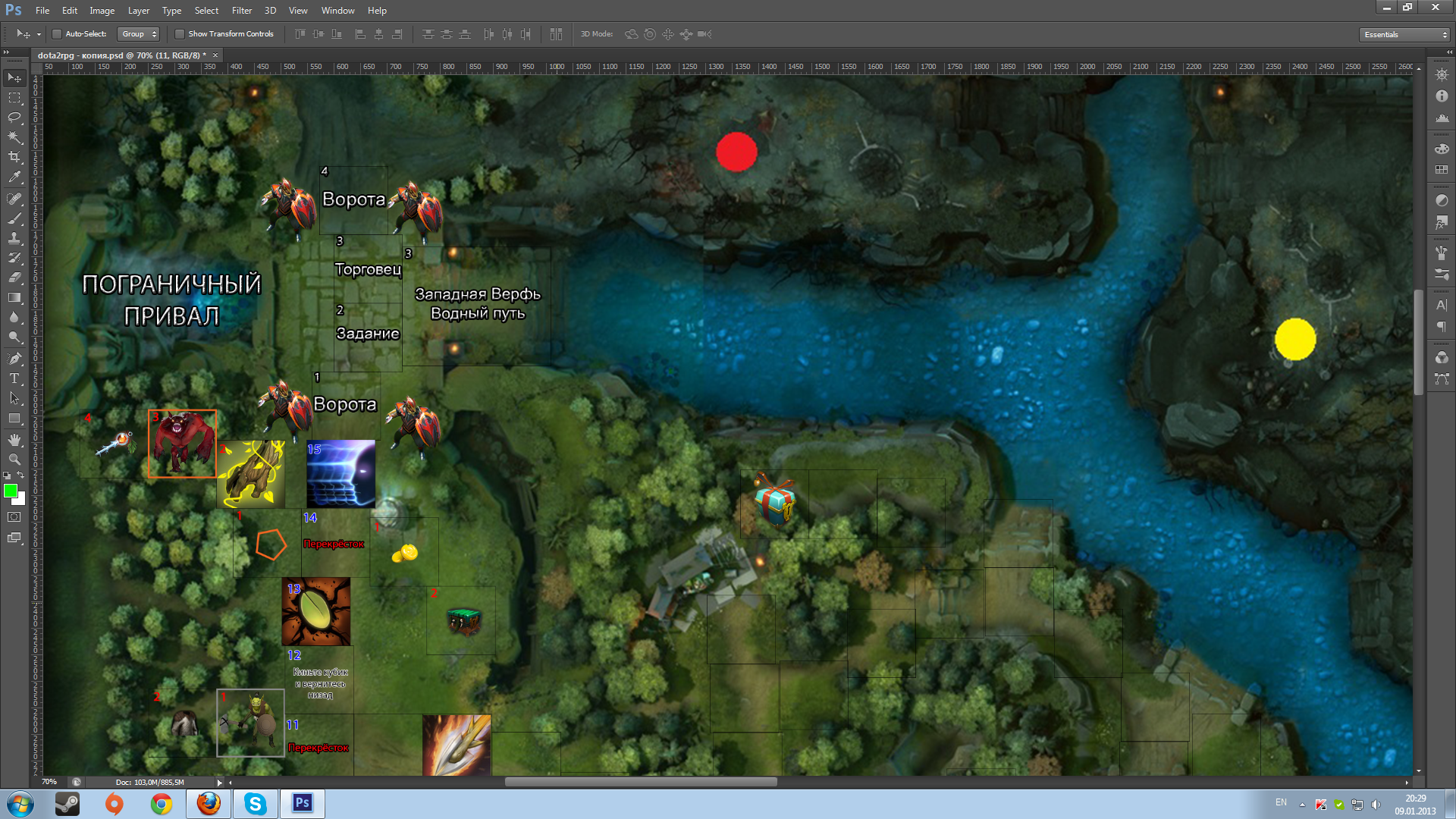Select the Blur tool
Viewport: 1456px width, 819px height.
coord(14,317)
